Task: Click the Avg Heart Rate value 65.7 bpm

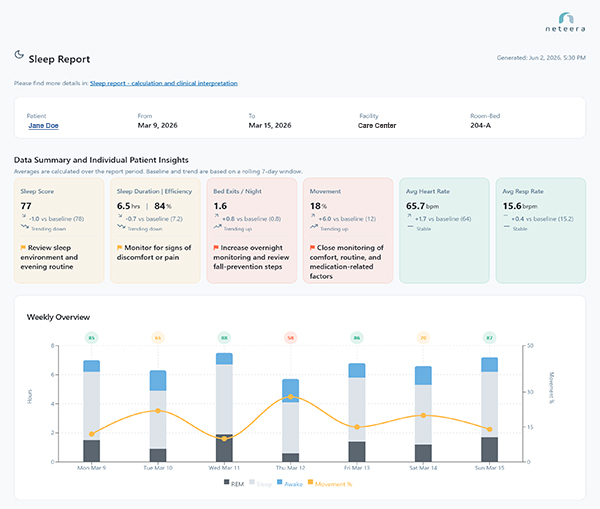Action: pyautogui.click(x=422, y=206)
